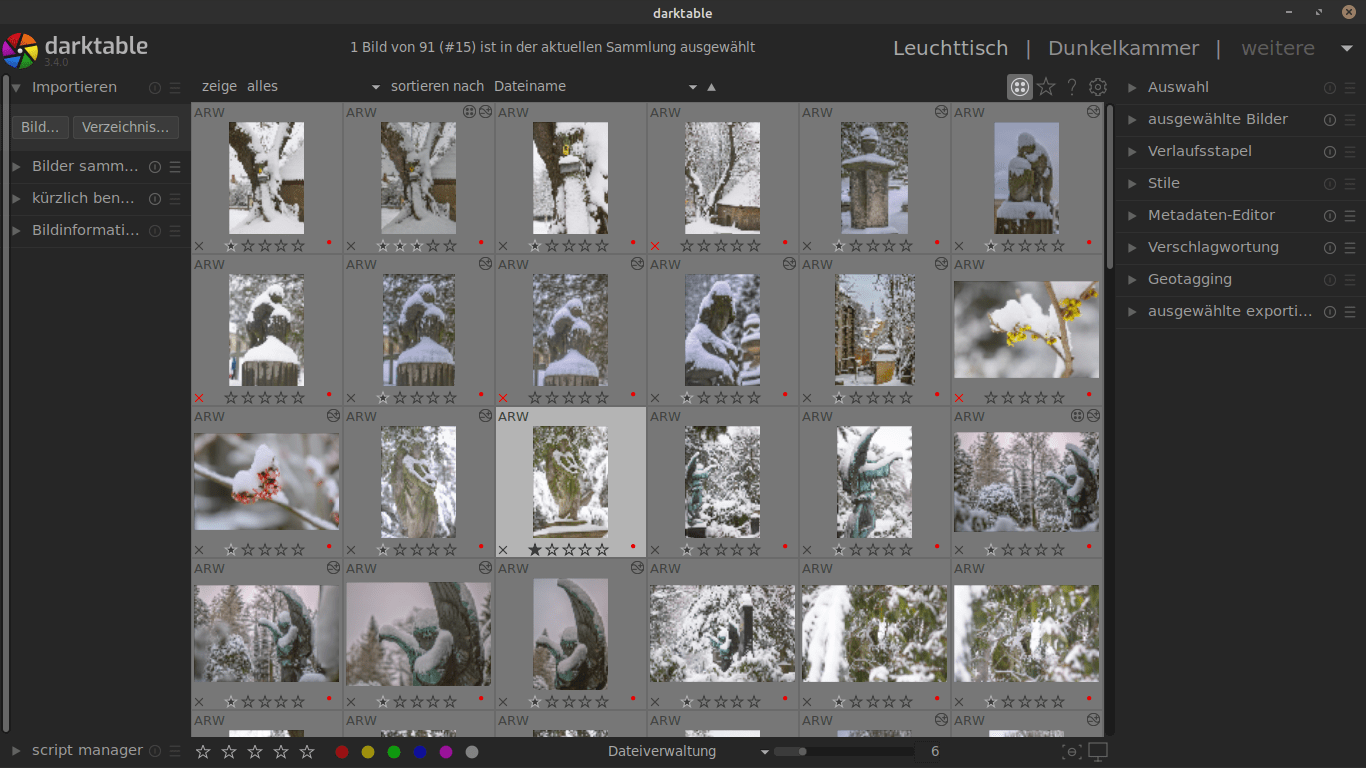Open presets menu of Bildinformationen module
The height and width of the screenshot is (768, 1366).
[175, 231]
